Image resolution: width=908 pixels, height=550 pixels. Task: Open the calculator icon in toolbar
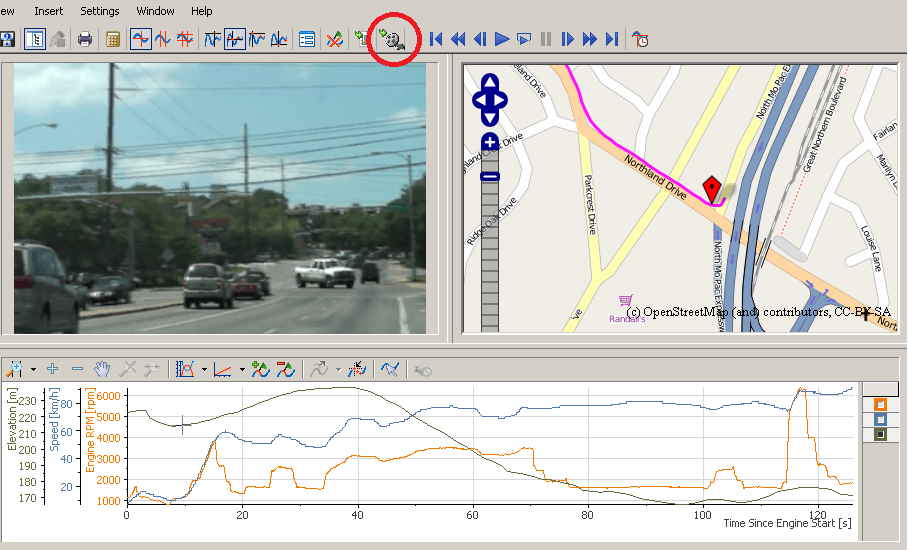pyautogui.click(x=113, y=40)
